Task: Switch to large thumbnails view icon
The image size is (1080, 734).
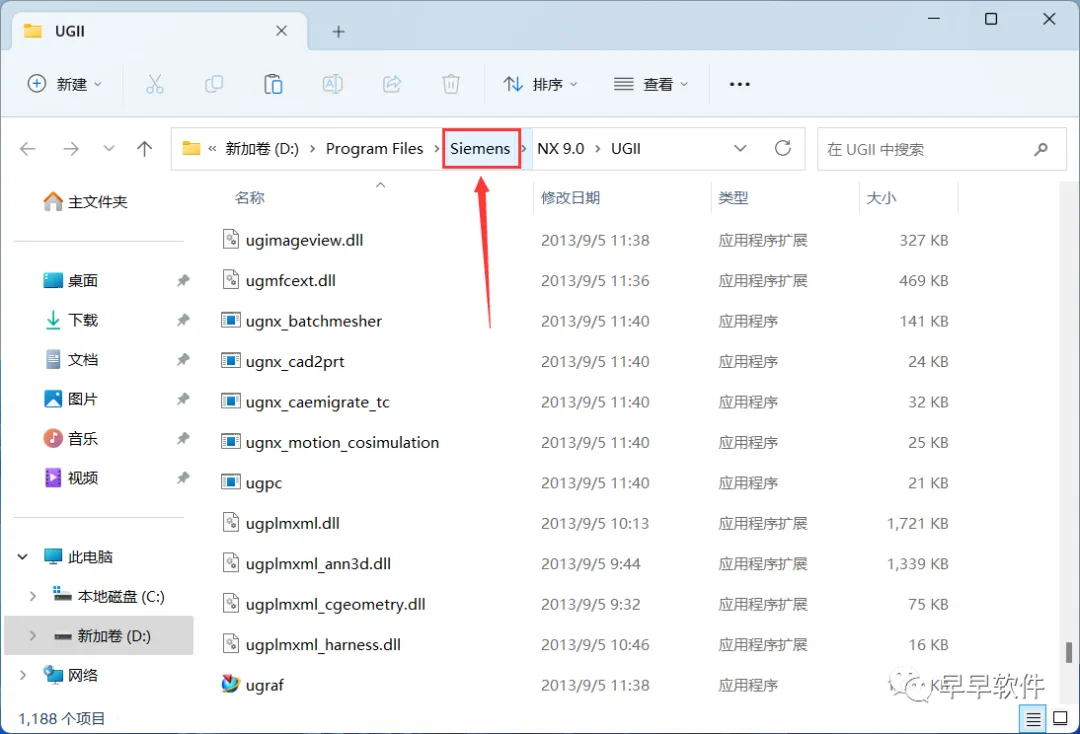Action: [1061, 719]
